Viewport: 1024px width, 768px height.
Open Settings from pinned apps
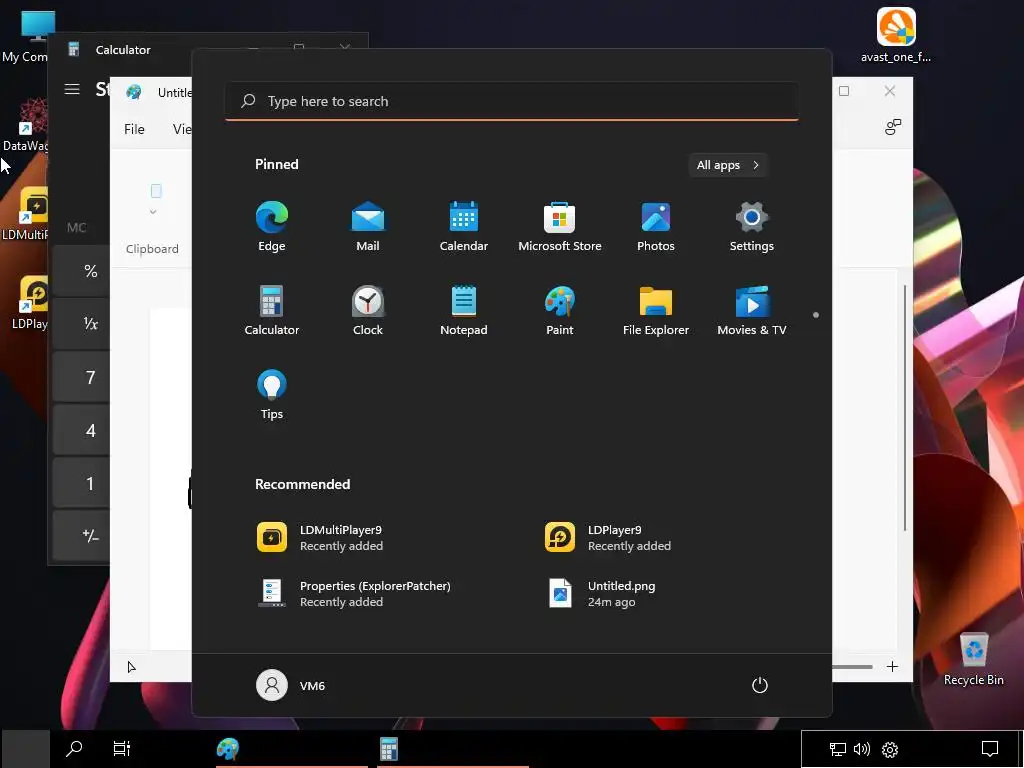point(752,227)
